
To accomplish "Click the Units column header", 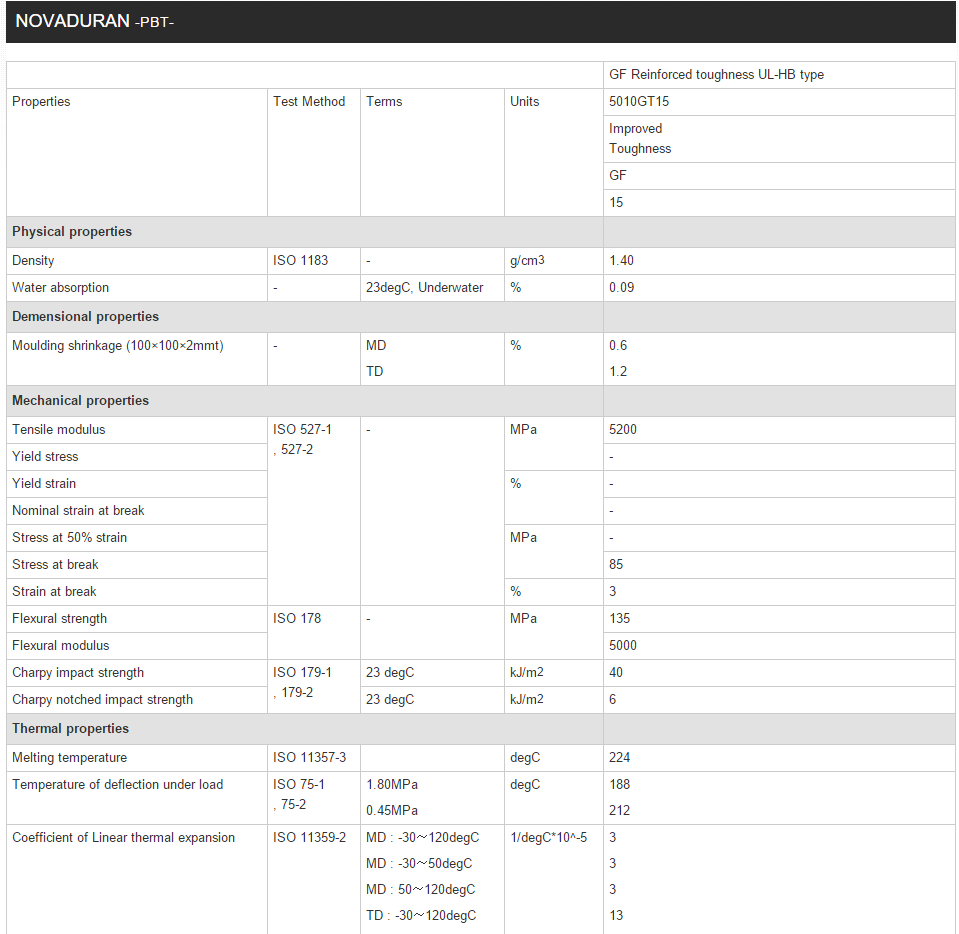I will tap(524, 102).
